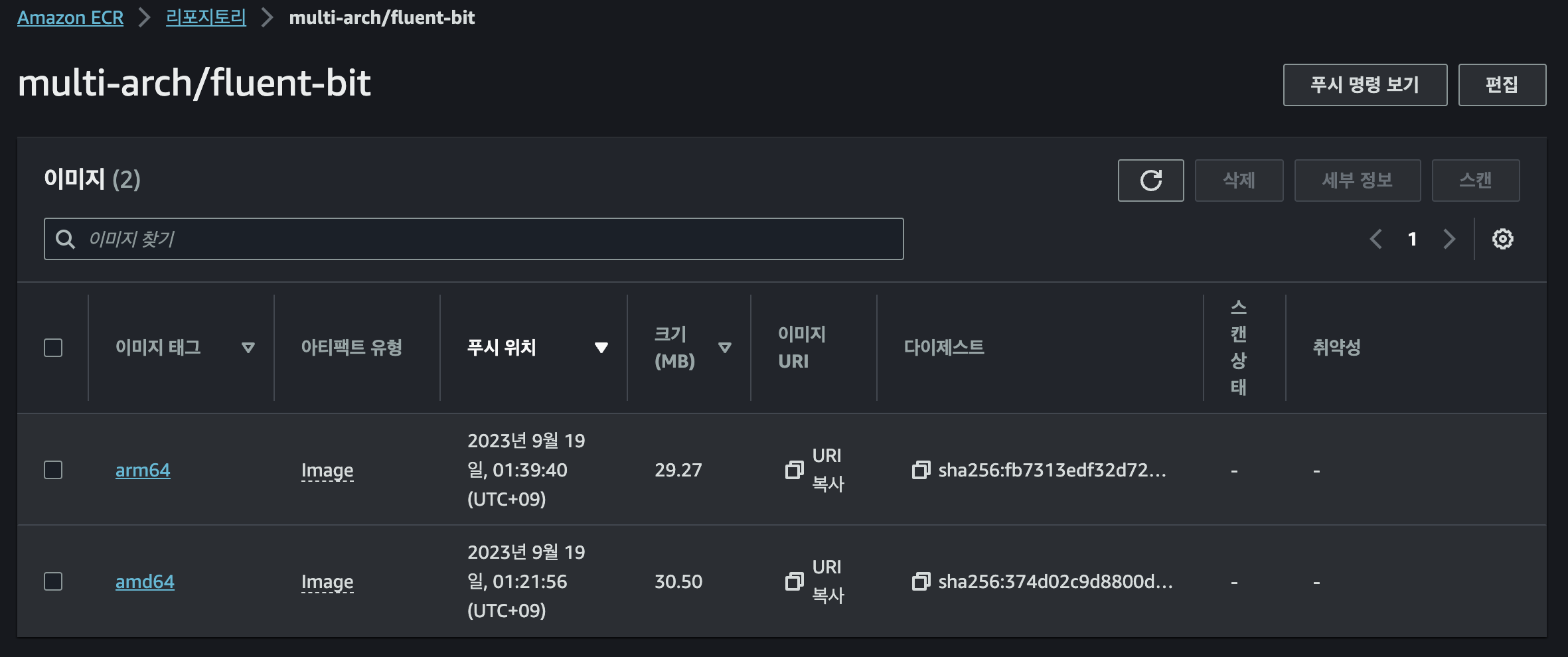Screen dimensions: 1568x657
Task: Open the amd64 image tag link
Action: click(145, 581)
